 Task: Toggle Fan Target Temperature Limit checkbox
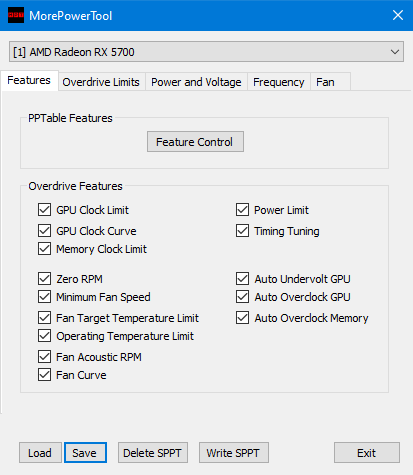point(44,318)
